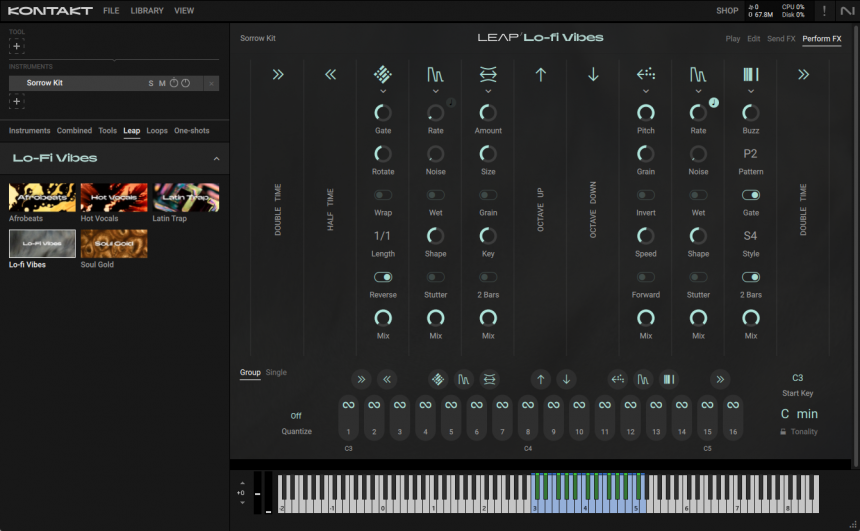Click the Half Time double-left arrows icon

click(x=330, y=75)
